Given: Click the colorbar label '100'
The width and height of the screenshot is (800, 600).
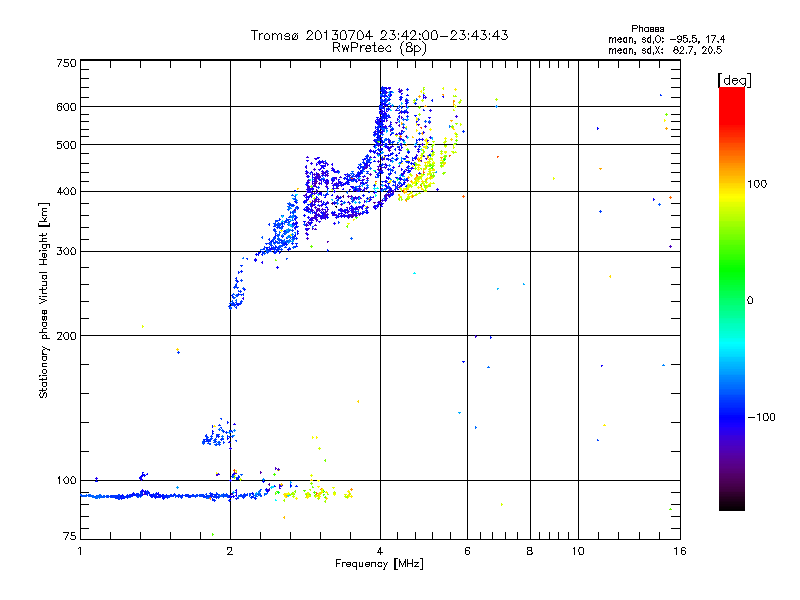Looking at the screenshot, I should coord(757,184).
